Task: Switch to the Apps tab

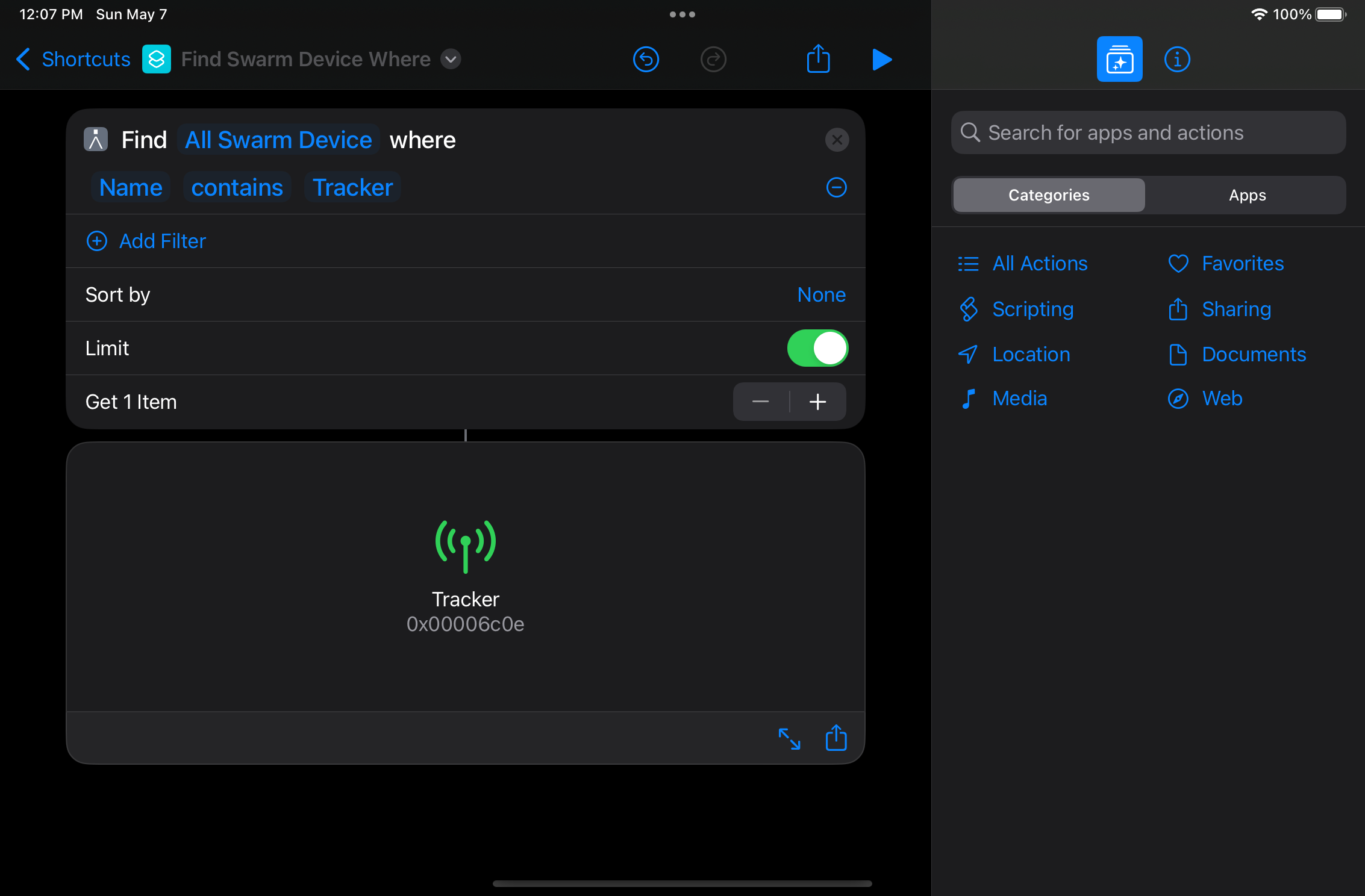Action: tap(1246, 194)
